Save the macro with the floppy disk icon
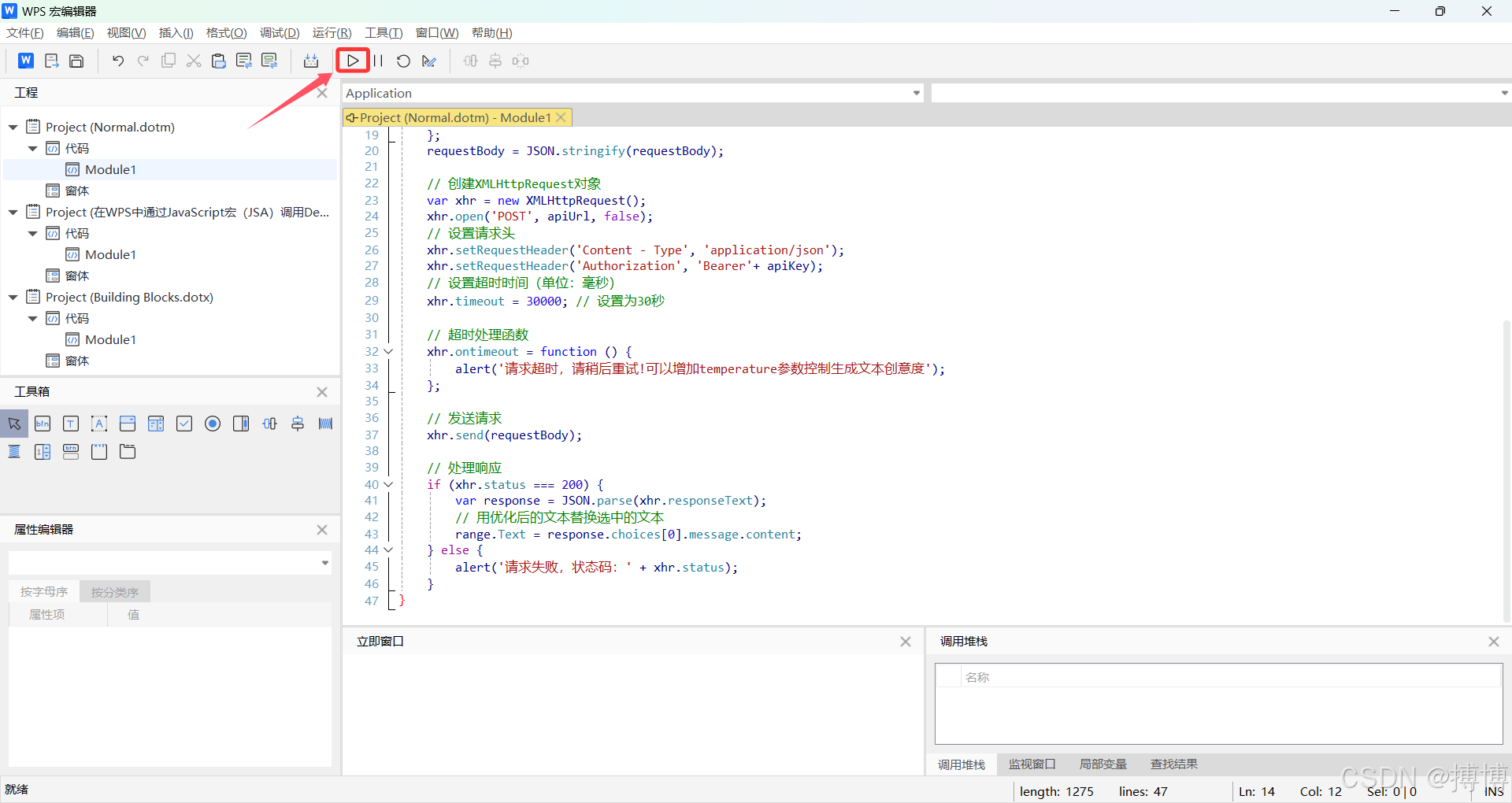 pos(76,61)
